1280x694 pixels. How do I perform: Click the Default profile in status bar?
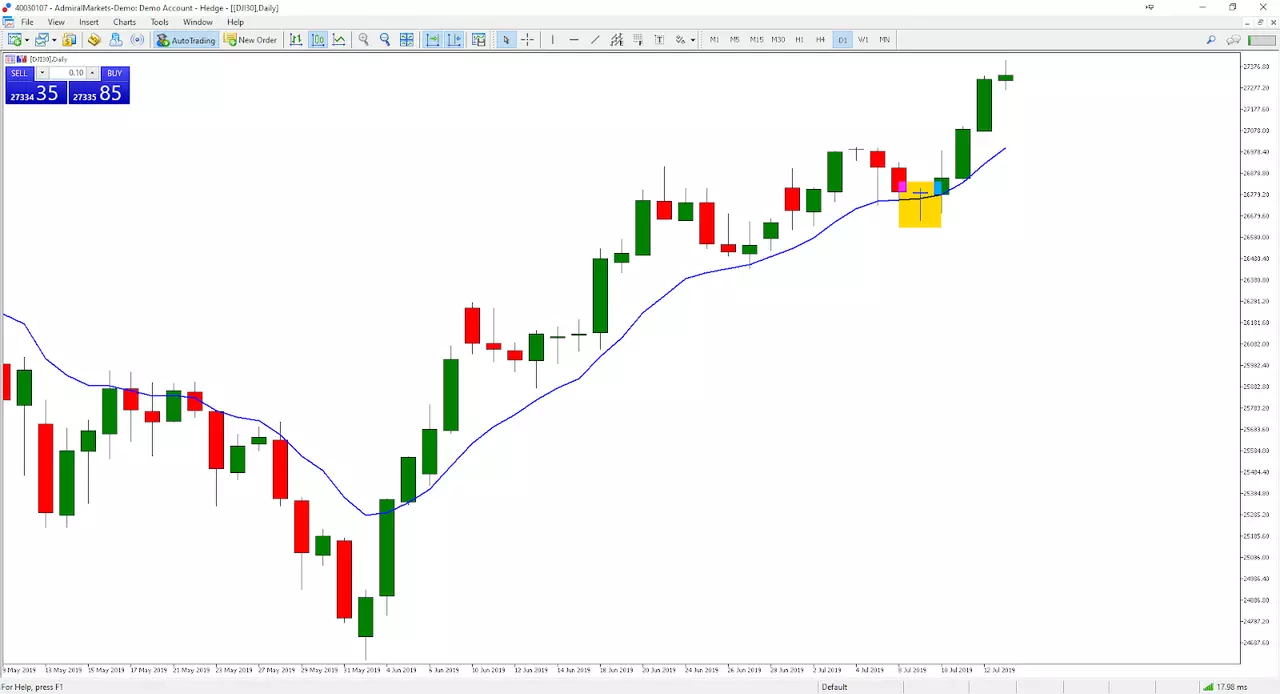834,687
